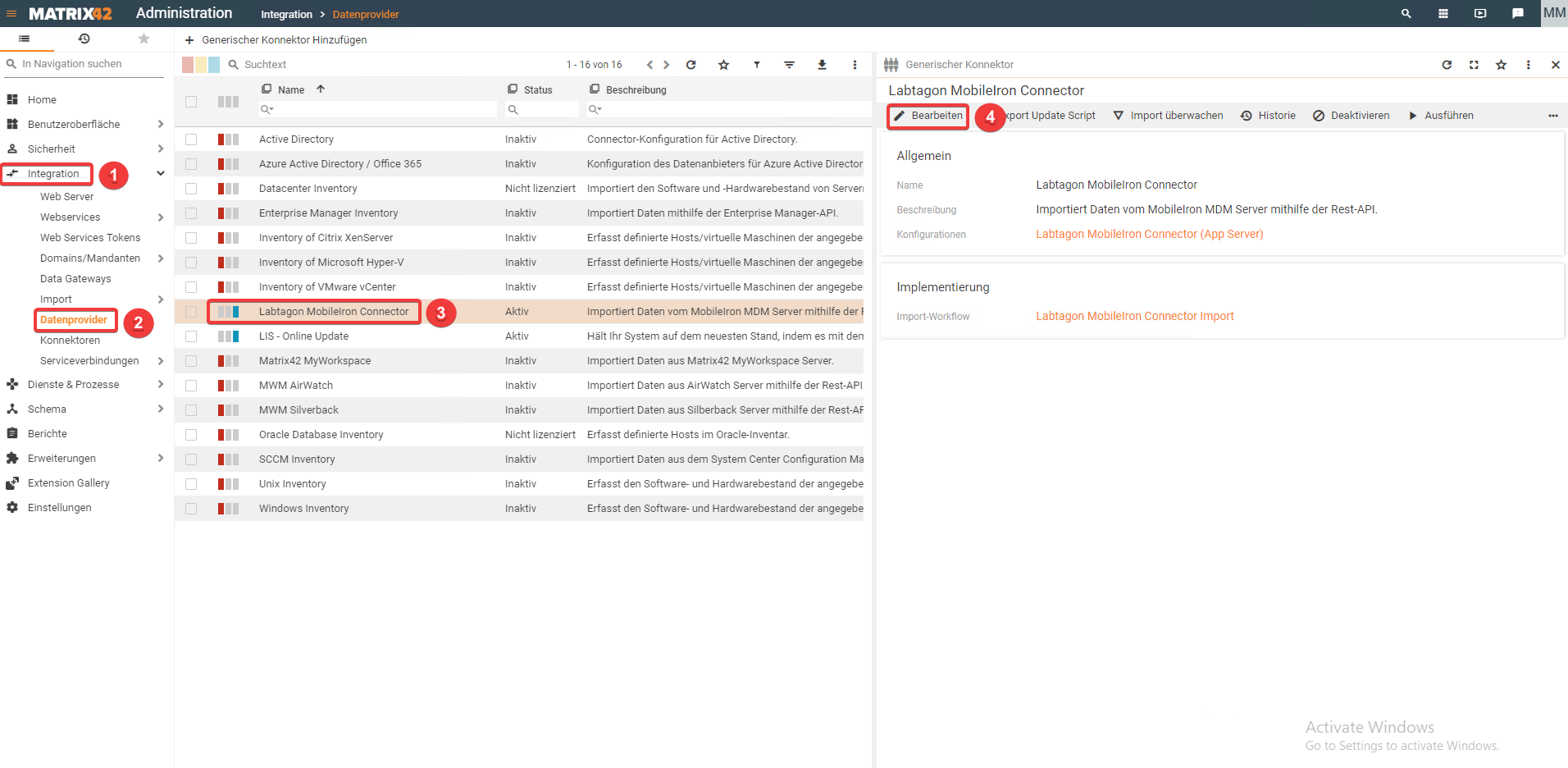Click Deaktivieren action
Screen dimensions: 1568x768
coord(1351,116)
